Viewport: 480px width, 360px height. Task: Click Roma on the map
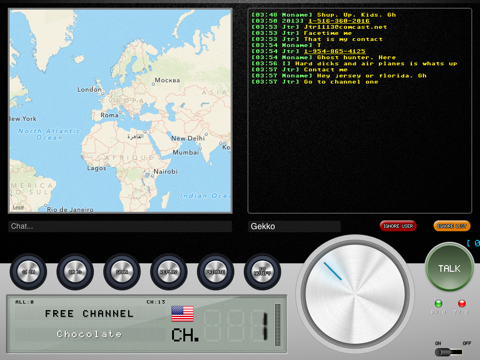pos(109,115)
